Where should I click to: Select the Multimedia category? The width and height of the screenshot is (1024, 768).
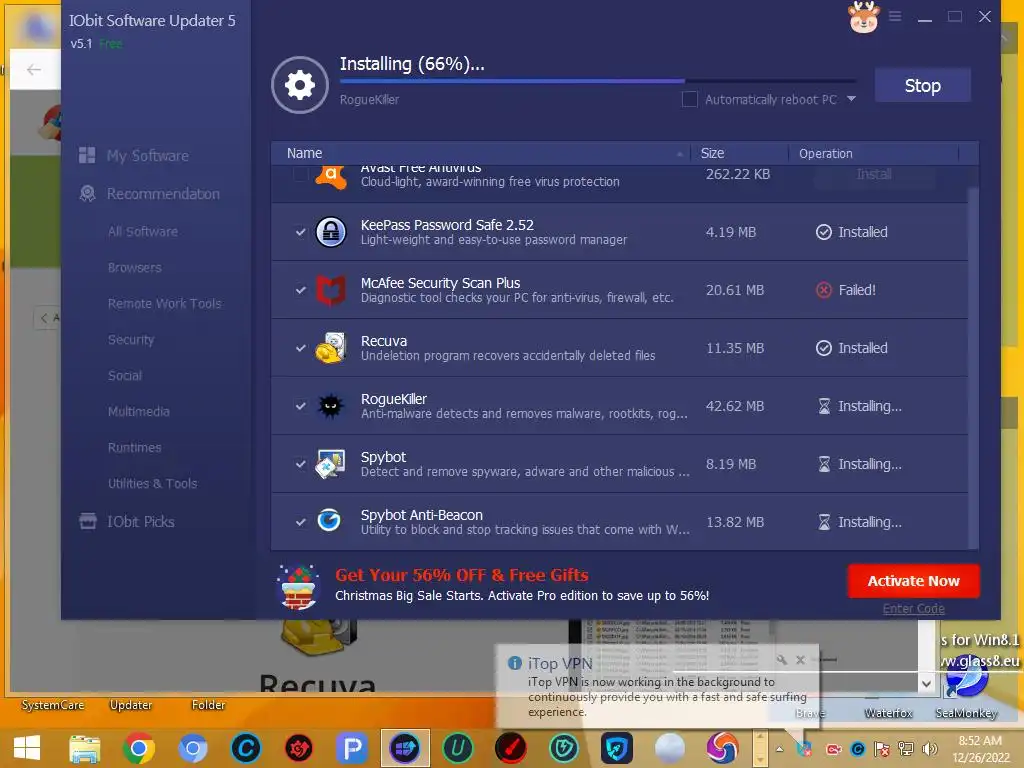[138, 411]
